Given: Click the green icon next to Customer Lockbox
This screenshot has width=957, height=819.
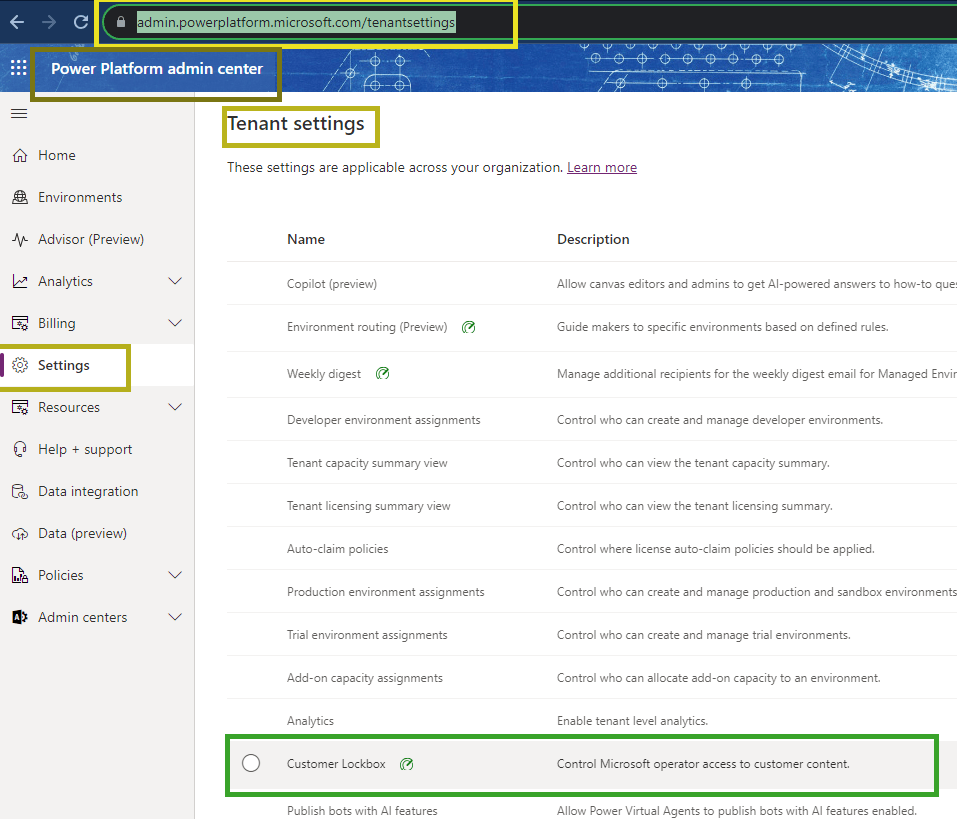Looking at the screenshot, I should coord(406,762).
